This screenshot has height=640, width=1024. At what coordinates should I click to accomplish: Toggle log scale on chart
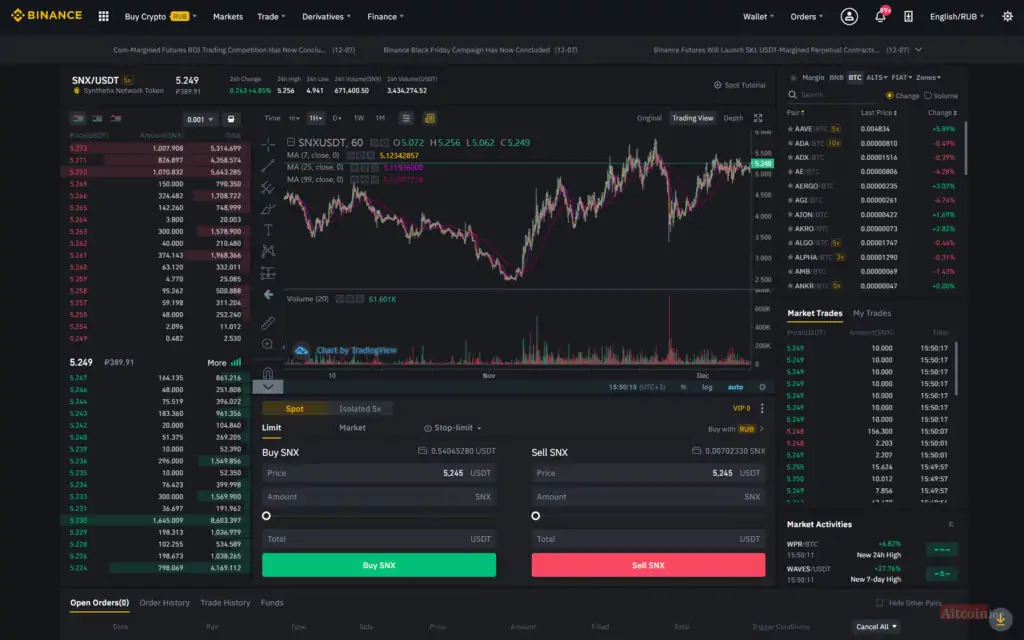click(707, 387)
